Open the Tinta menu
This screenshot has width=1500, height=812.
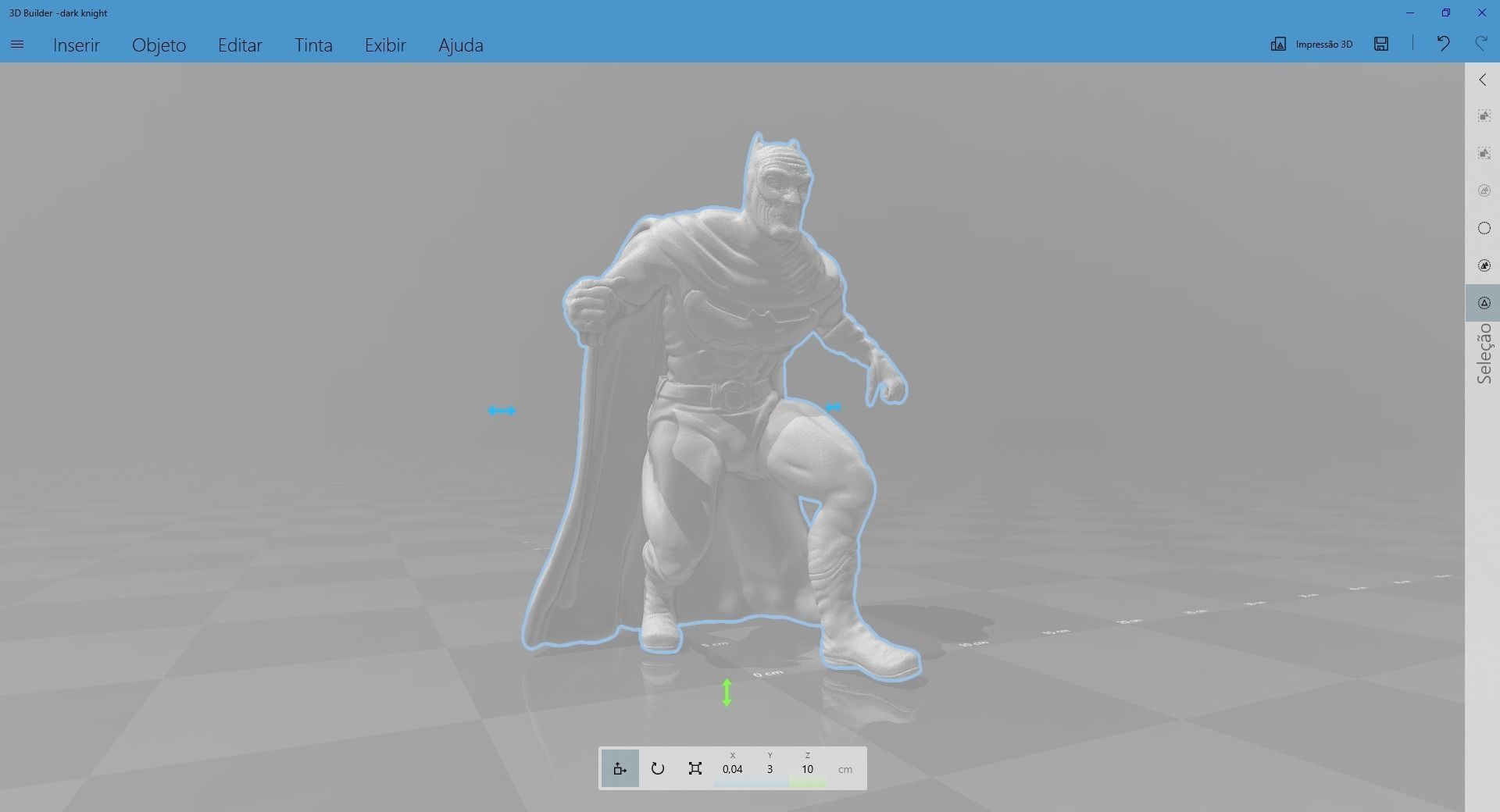(313, 45)
